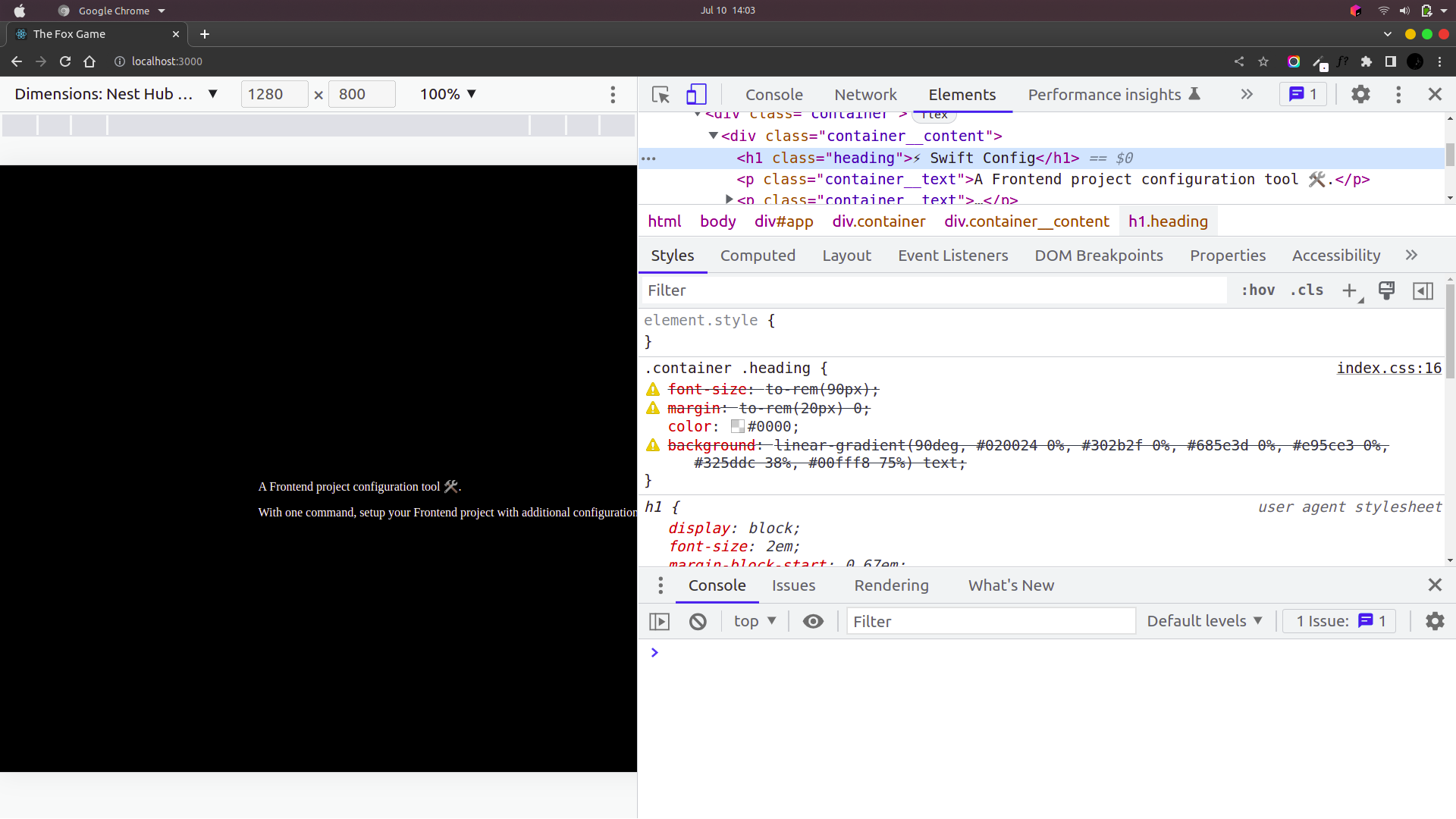The height and width of the screenshot is (819, 1456).
Task: Expand the collapsed container__text paragraph node
Action: (x=730, y=199)
